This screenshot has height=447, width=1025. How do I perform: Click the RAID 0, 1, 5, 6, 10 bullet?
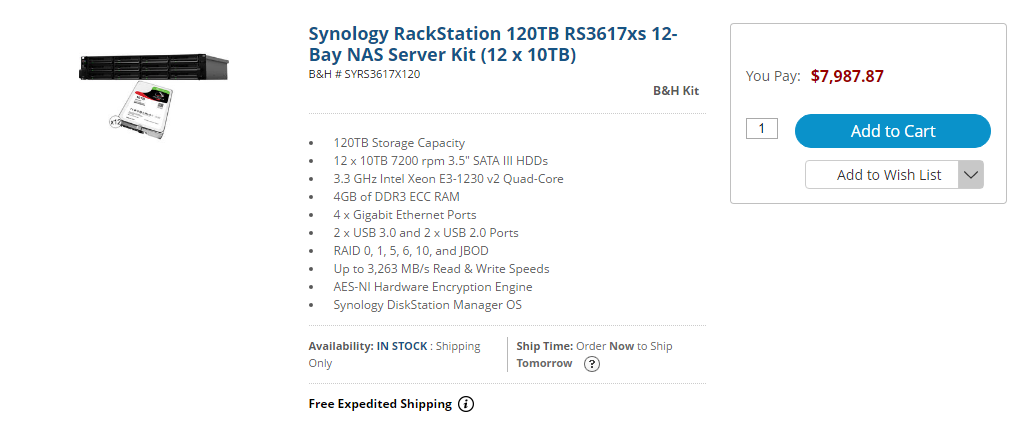click(x=411, y=251)
